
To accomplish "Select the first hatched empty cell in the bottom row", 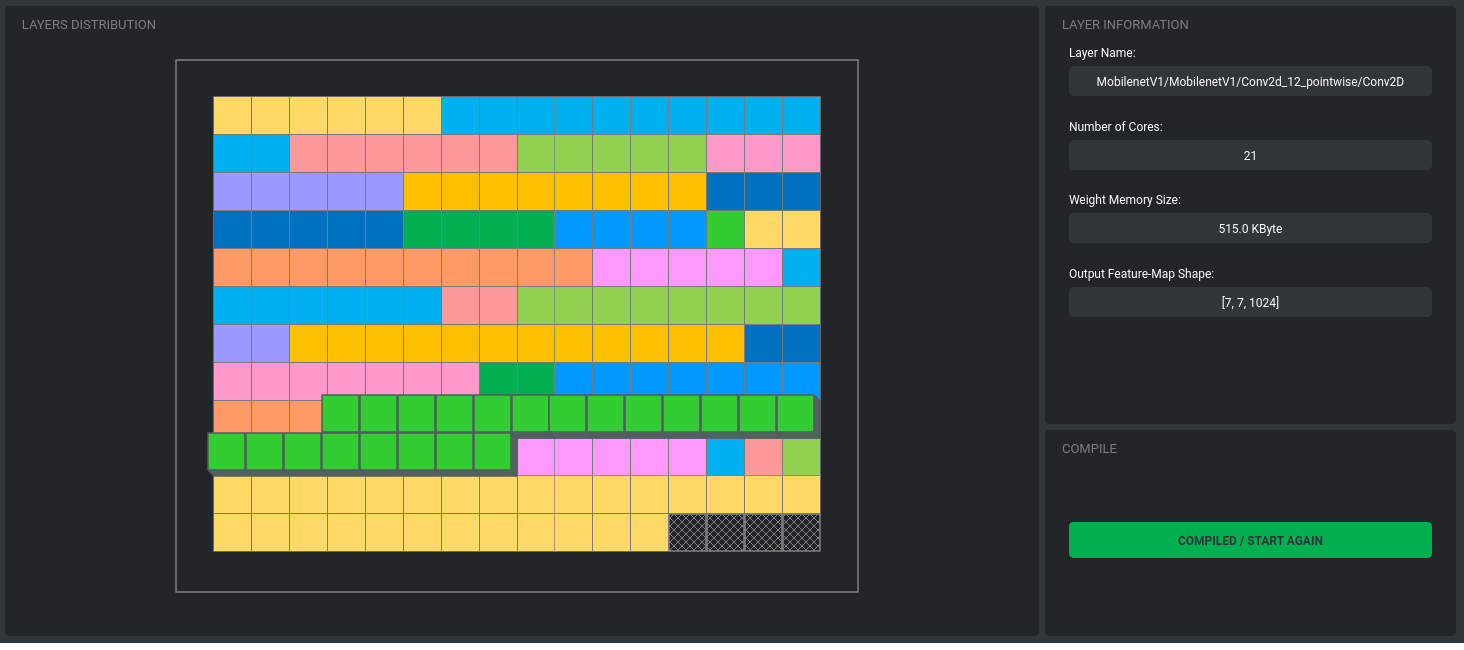I will coord(687,532).
